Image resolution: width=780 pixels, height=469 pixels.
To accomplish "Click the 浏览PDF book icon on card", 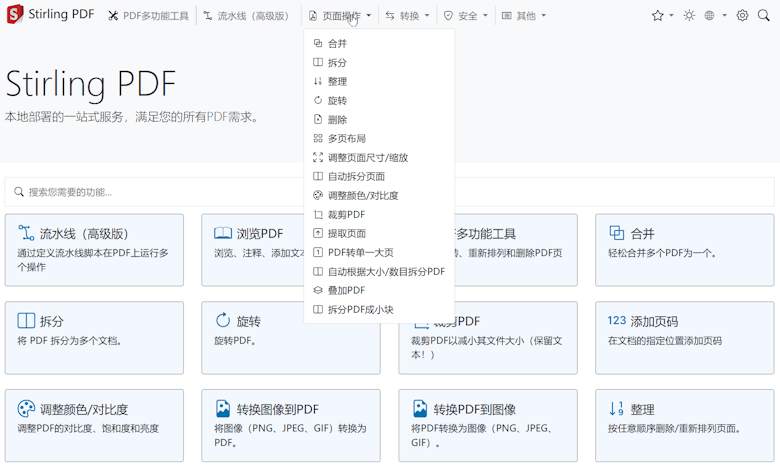I will [223, 233].
